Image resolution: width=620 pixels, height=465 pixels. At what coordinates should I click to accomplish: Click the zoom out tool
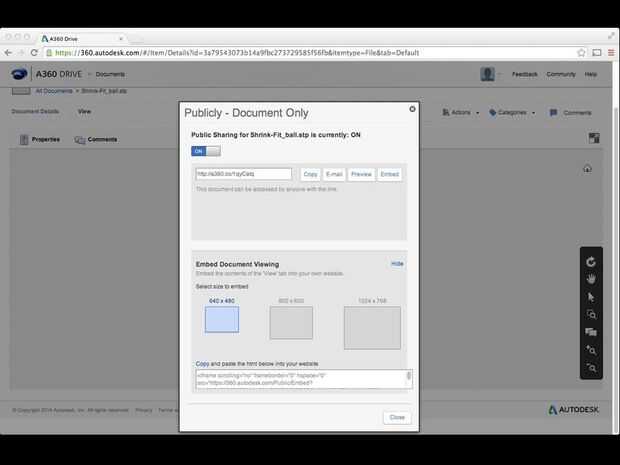click(x=591, y=368)
